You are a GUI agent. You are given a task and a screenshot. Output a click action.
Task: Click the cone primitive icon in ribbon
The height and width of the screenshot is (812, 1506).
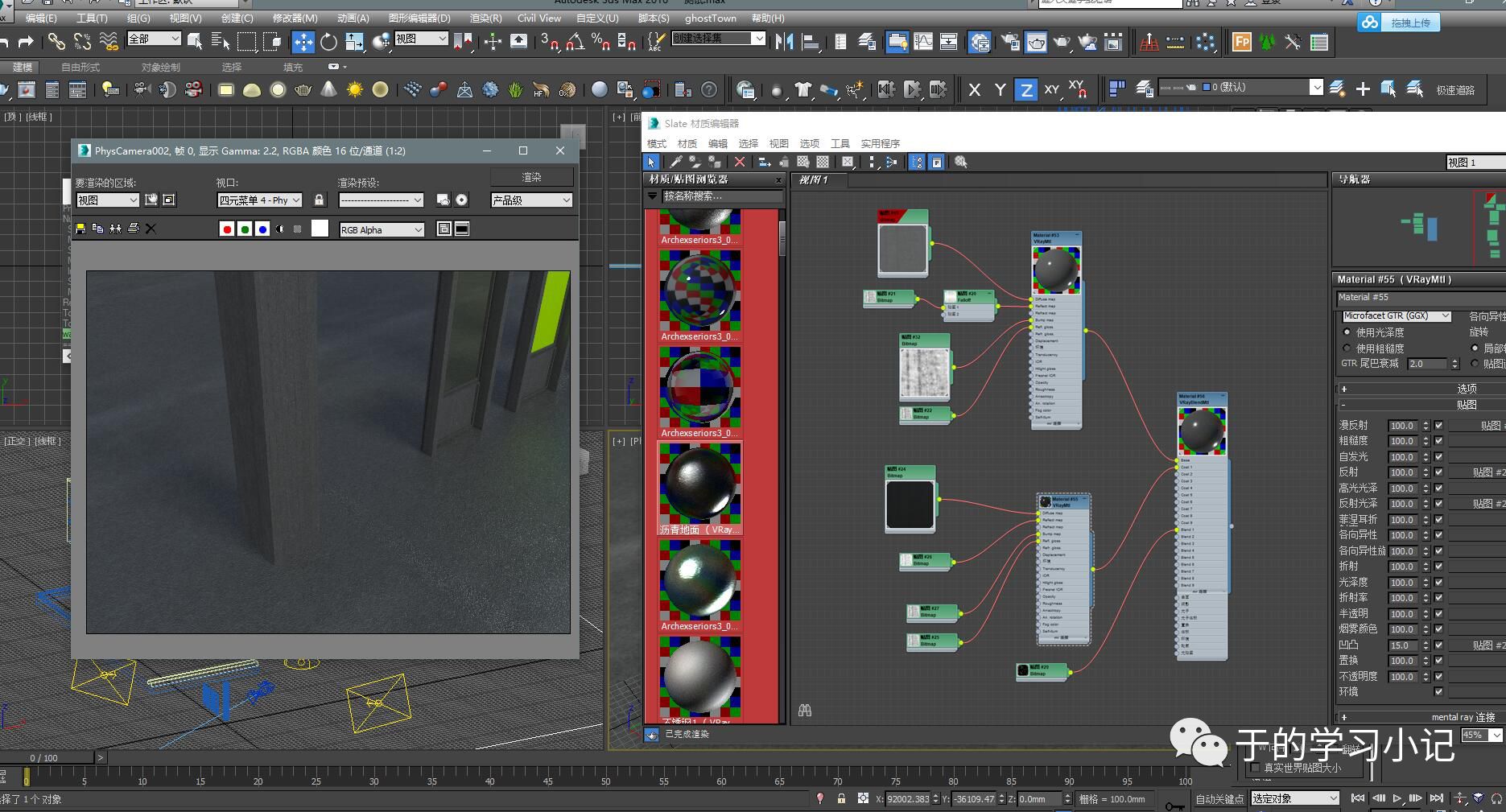click(x=328, y=89)
